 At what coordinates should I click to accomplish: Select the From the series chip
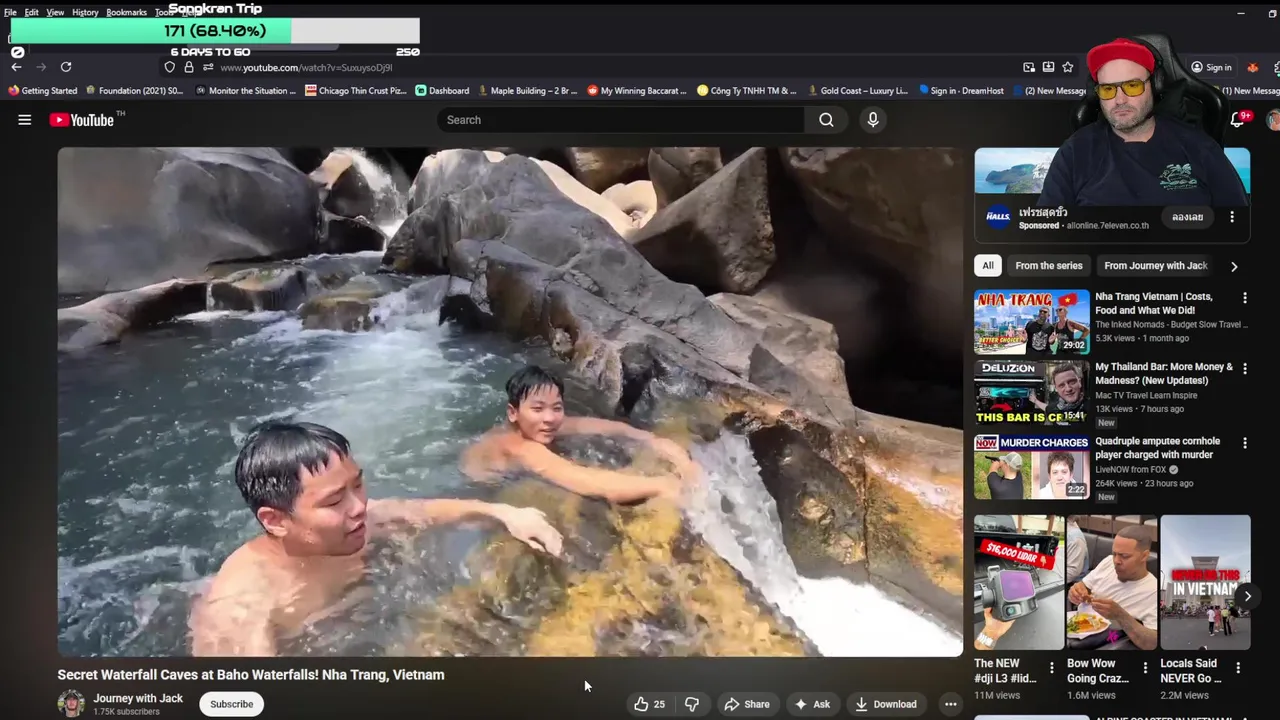[1049, 266]
